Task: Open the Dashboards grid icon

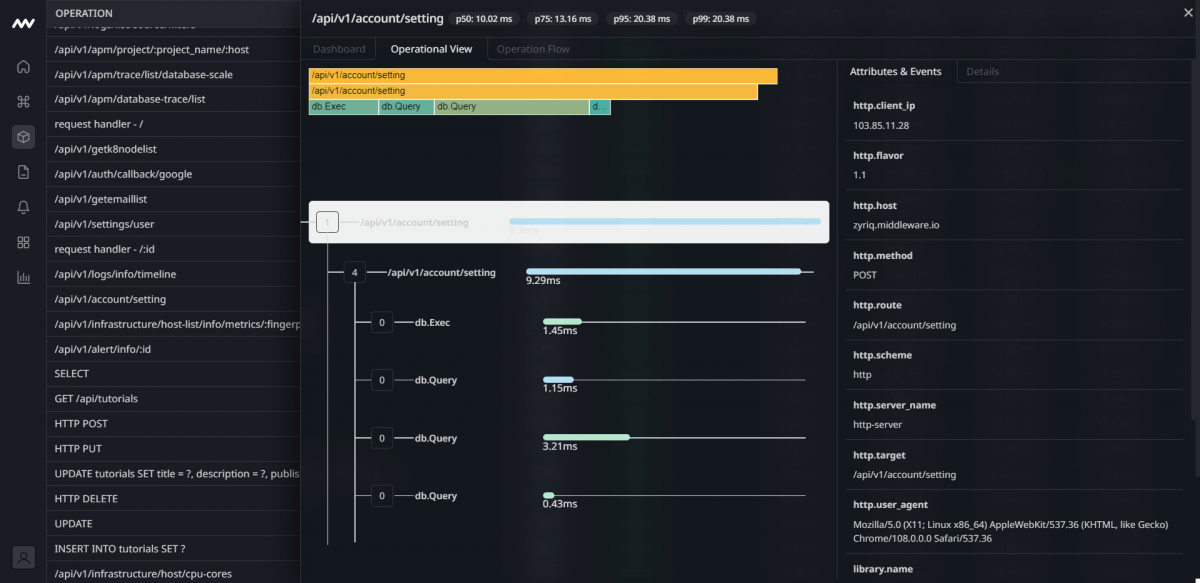Action: [x=23, y=241]
